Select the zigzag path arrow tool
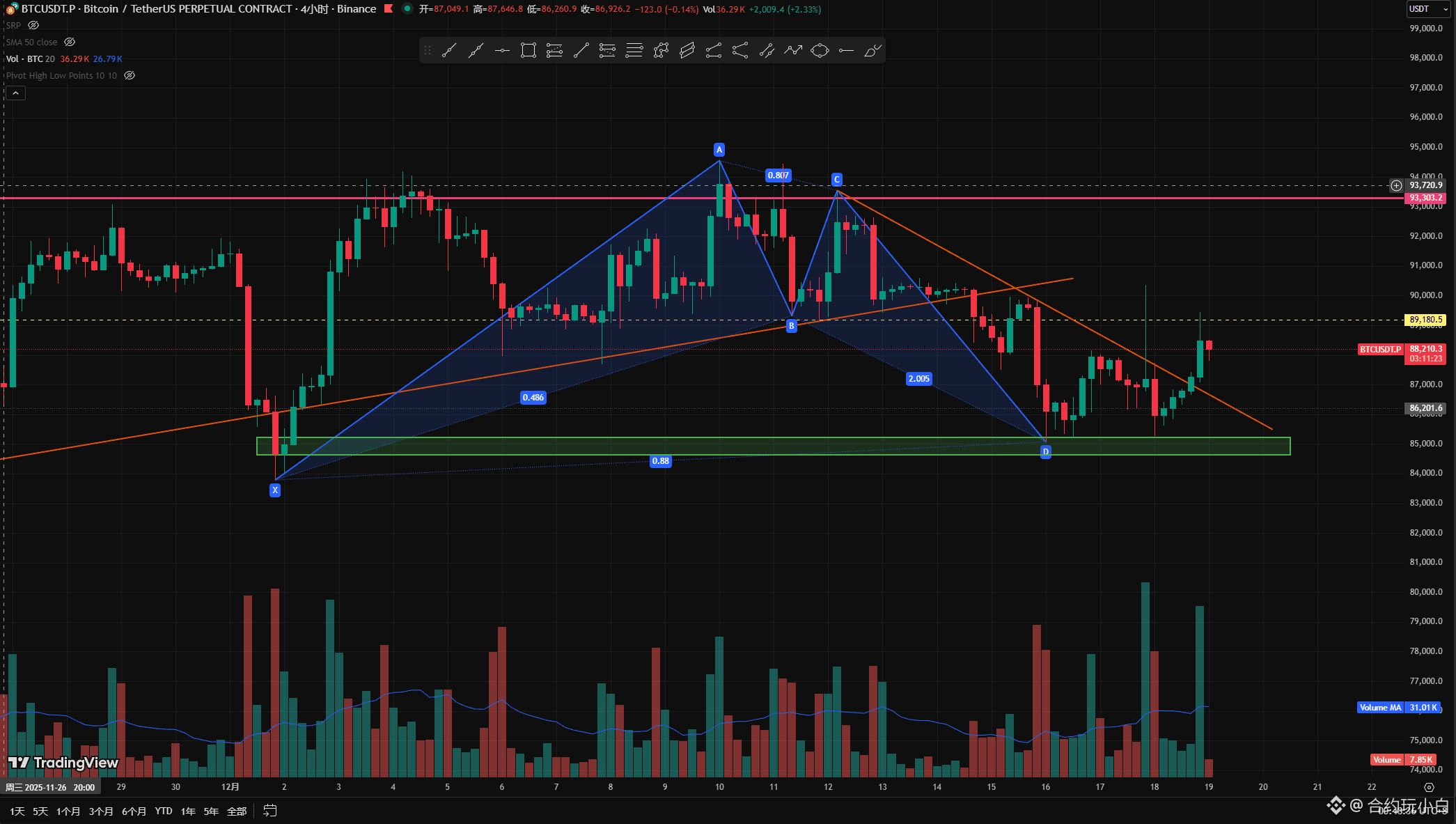 click(793, 50)
